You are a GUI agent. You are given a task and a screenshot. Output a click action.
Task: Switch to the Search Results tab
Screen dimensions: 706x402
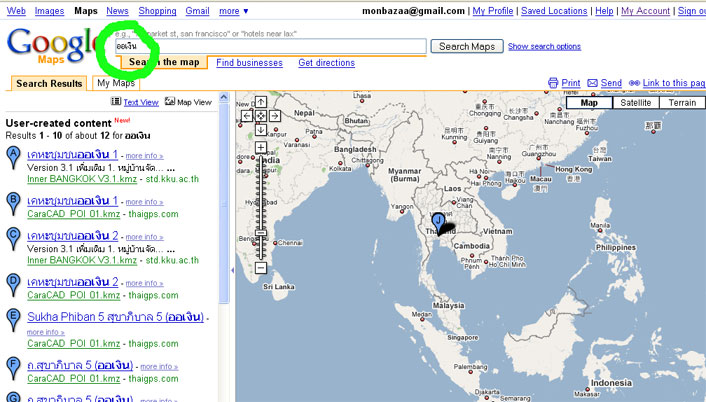tap(49, 83)
